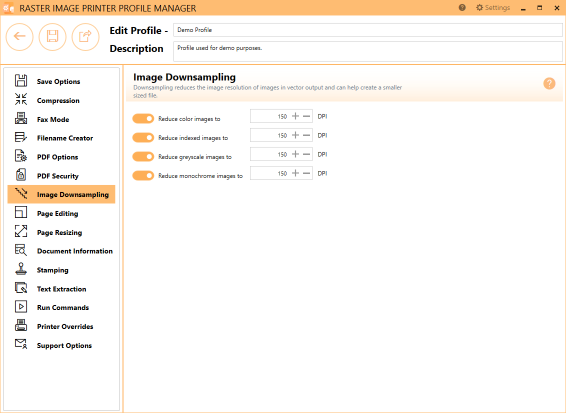Toggle Reduce indexed images switch

click(143, 138)
